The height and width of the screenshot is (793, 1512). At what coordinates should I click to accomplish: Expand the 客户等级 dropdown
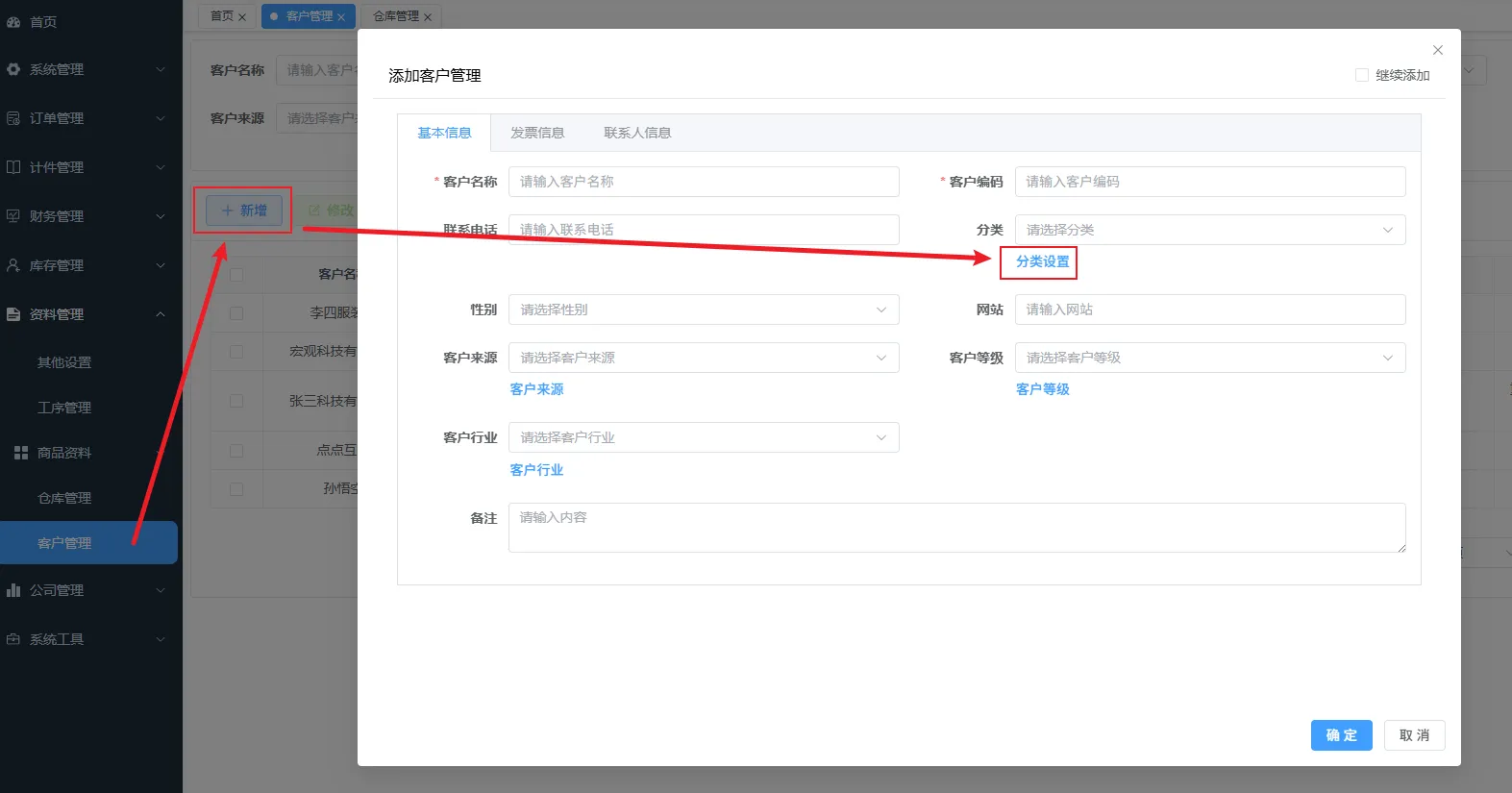tap(1209, 358)
